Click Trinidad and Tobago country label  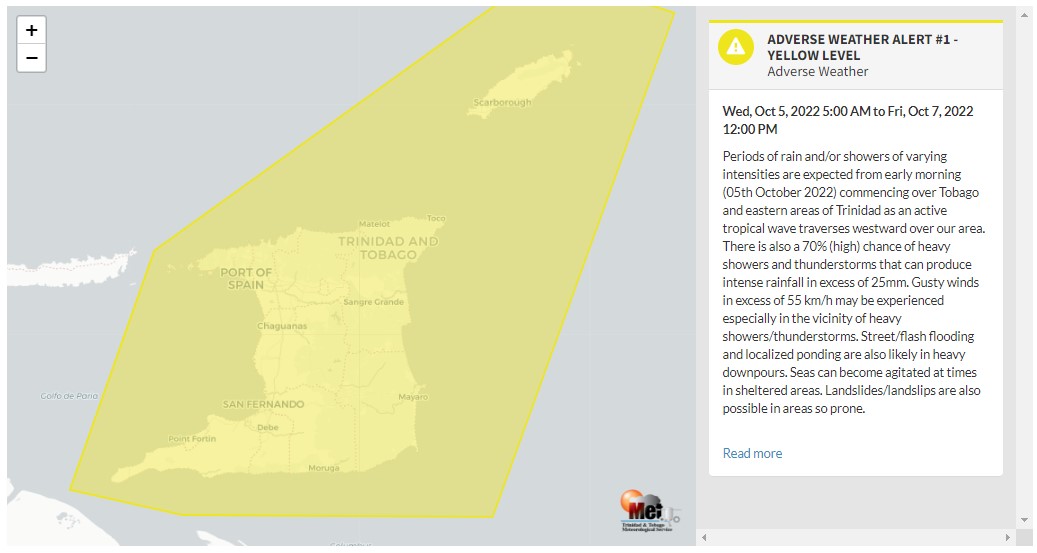tap(388, 248)
